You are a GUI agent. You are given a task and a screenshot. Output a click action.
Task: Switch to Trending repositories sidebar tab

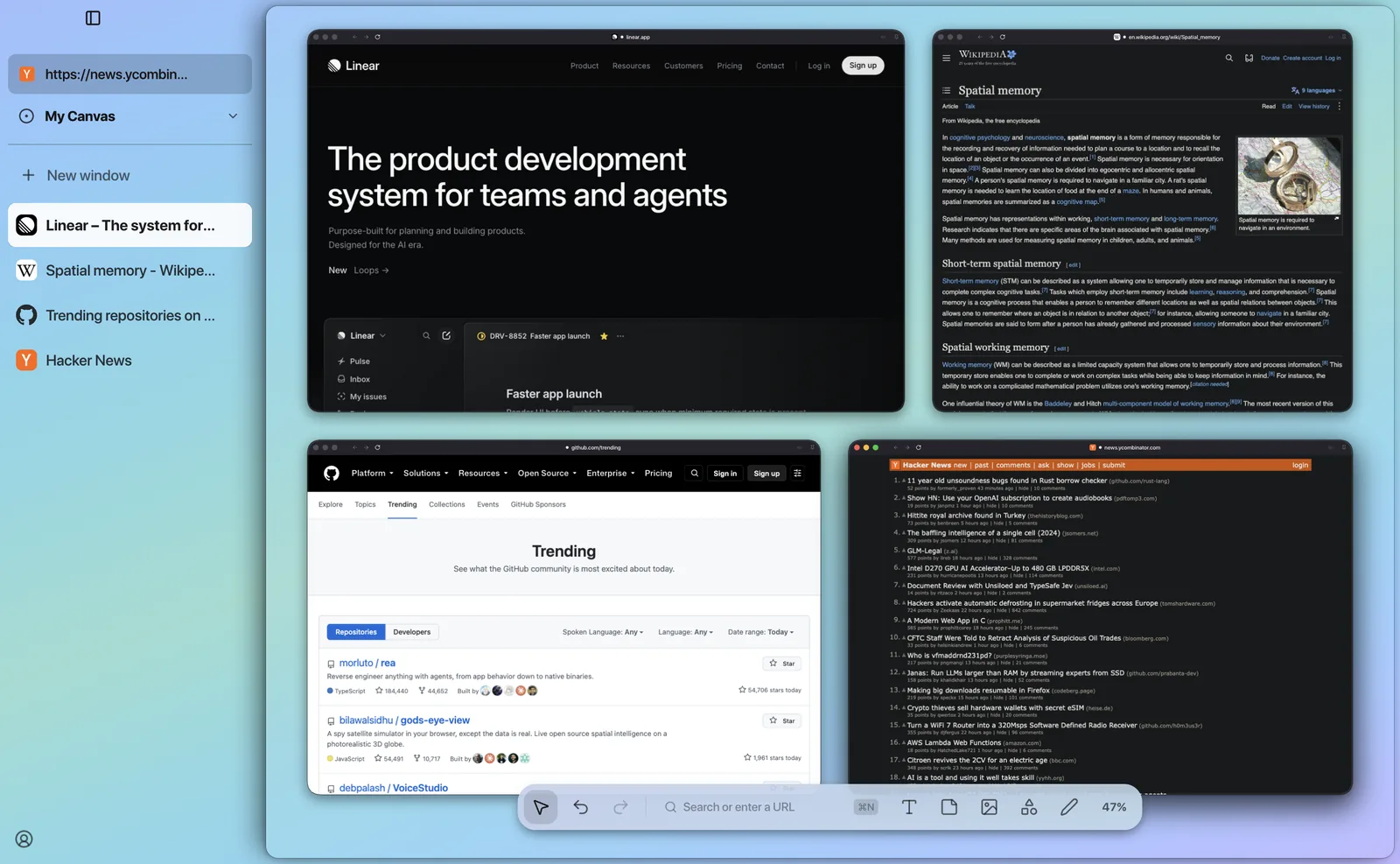[129, 315]
